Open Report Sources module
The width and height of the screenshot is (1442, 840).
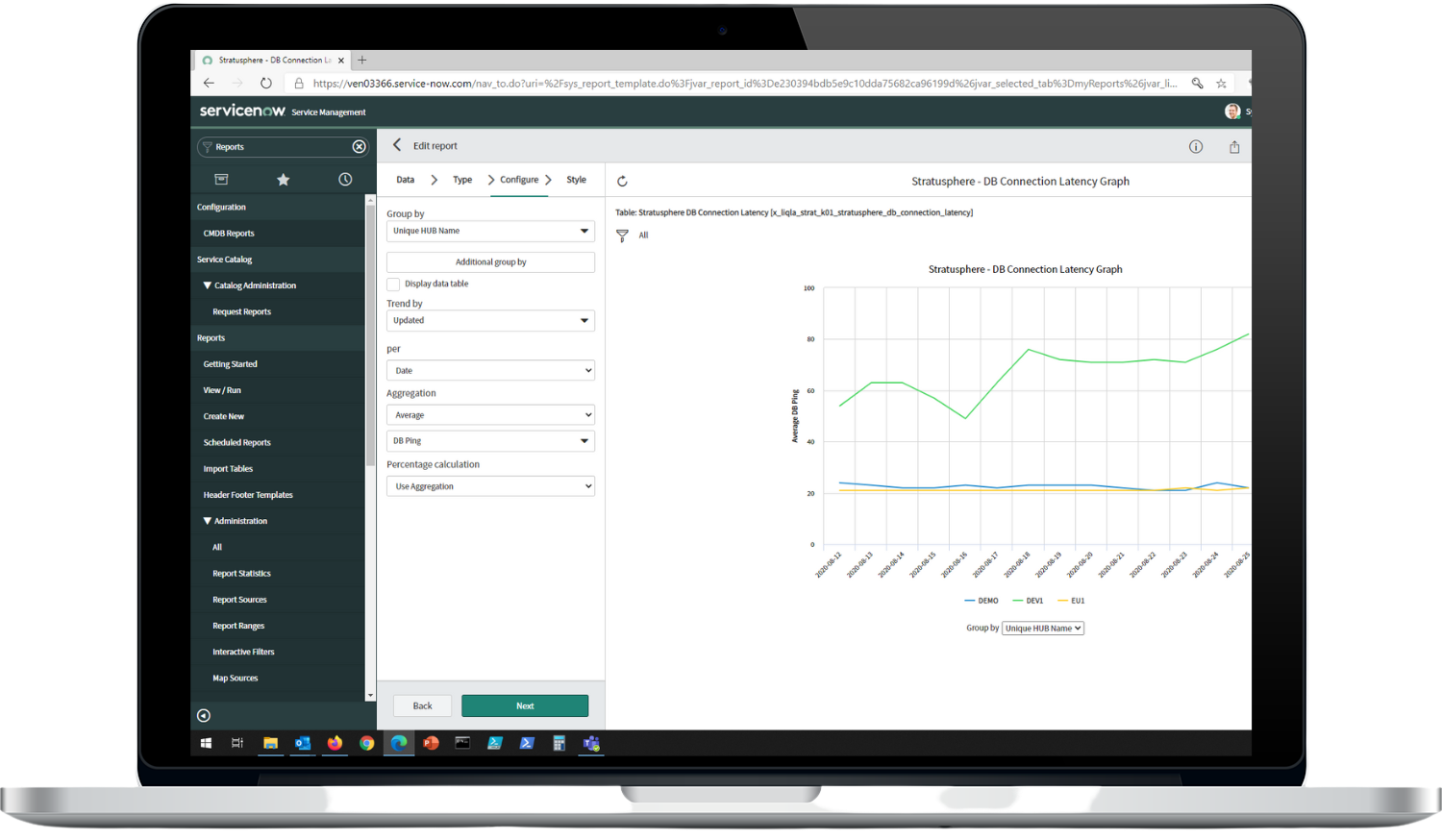tap(239, 600)
